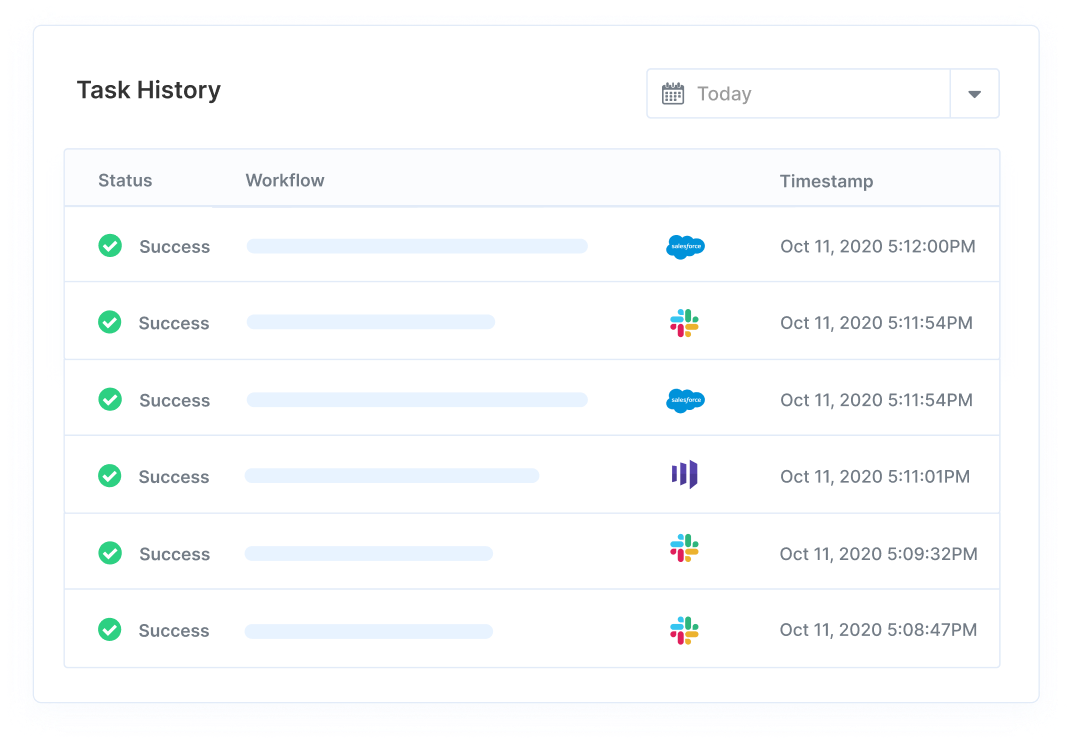Select the workflow bar in the first row
This screenshot has height=743, width=1071.
(x=417, y=245)
